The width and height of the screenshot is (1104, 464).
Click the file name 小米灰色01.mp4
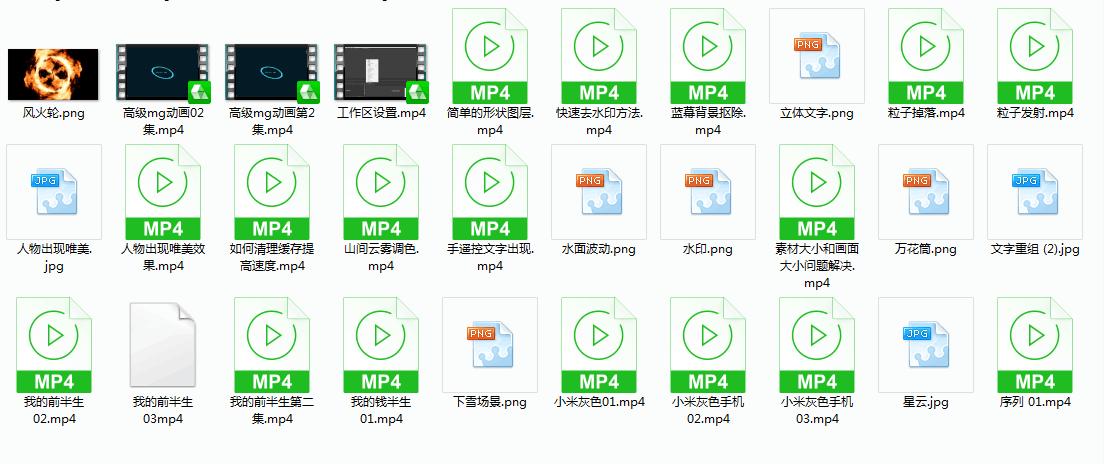599,403
